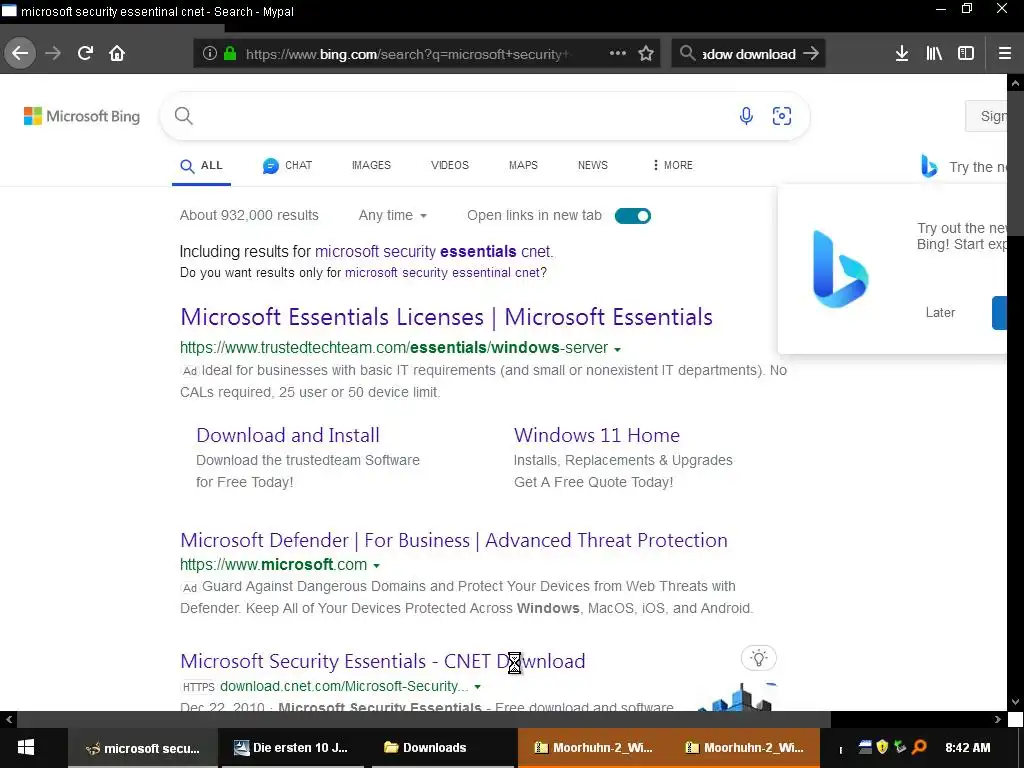Toggle the sidebar view icon
This screenshot has width=1024, height=768.
pyautogui.click(x=966, y=53)
